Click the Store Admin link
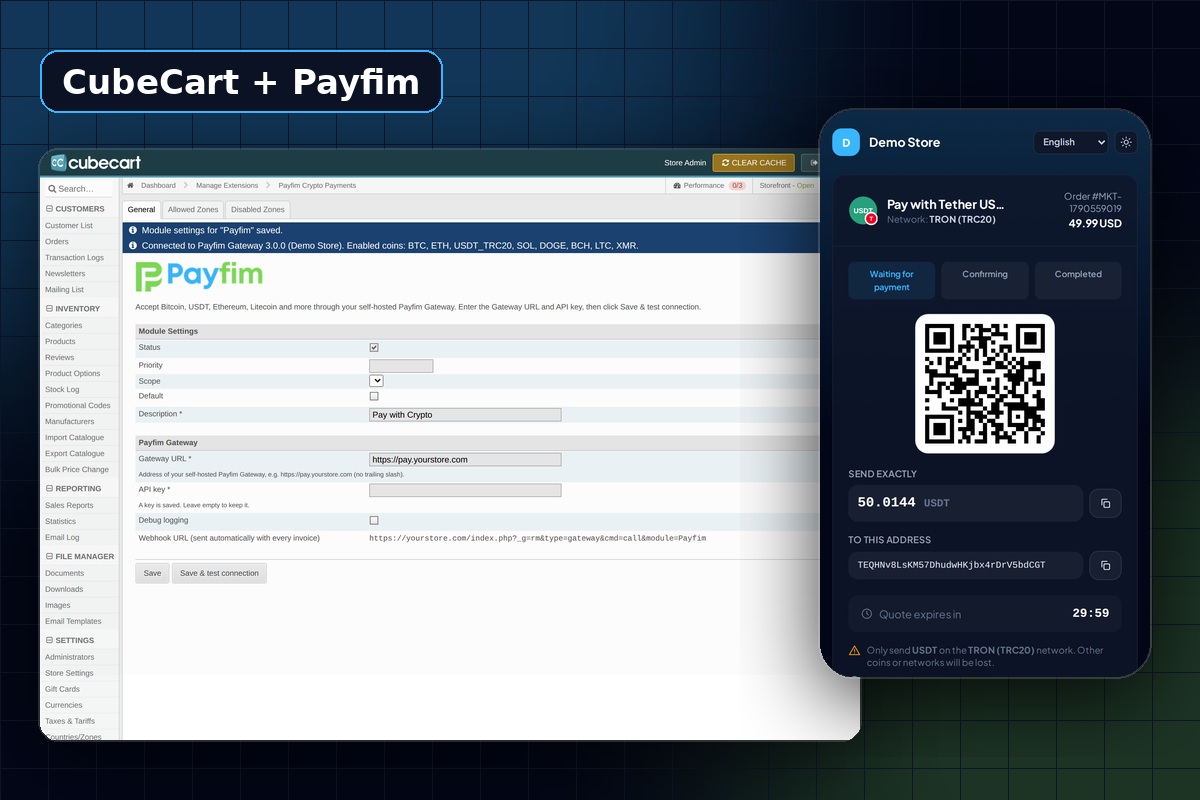 coord(685,163)
